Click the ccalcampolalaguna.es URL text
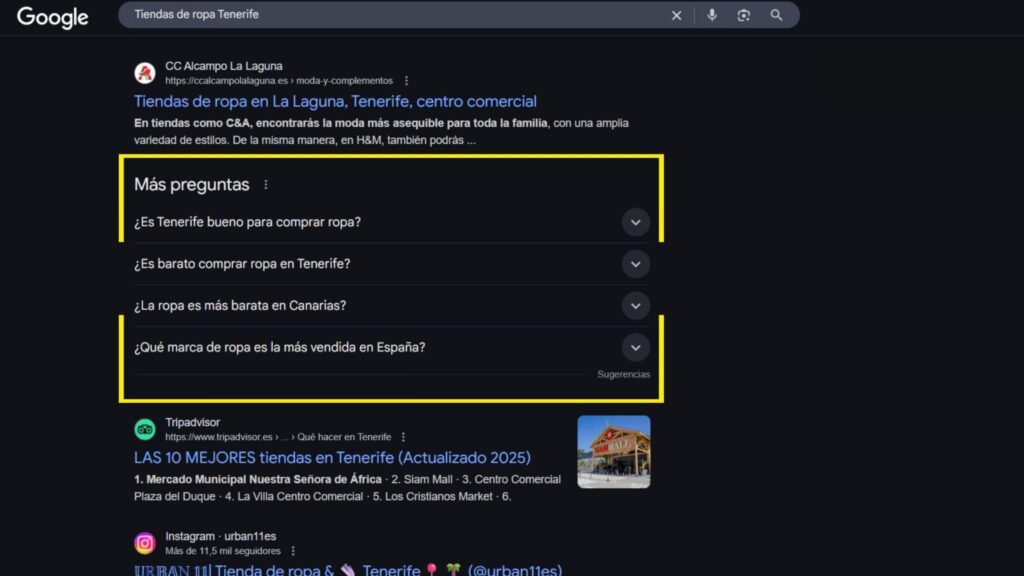Image resolution: width=1024 pixels, height=576 pixels. (279, 81)
